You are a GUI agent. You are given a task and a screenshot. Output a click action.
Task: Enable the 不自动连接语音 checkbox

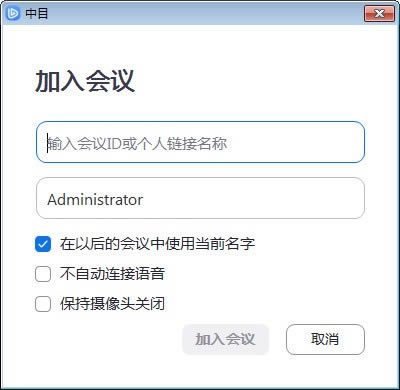pyautogui.click(x=43, y=274)
